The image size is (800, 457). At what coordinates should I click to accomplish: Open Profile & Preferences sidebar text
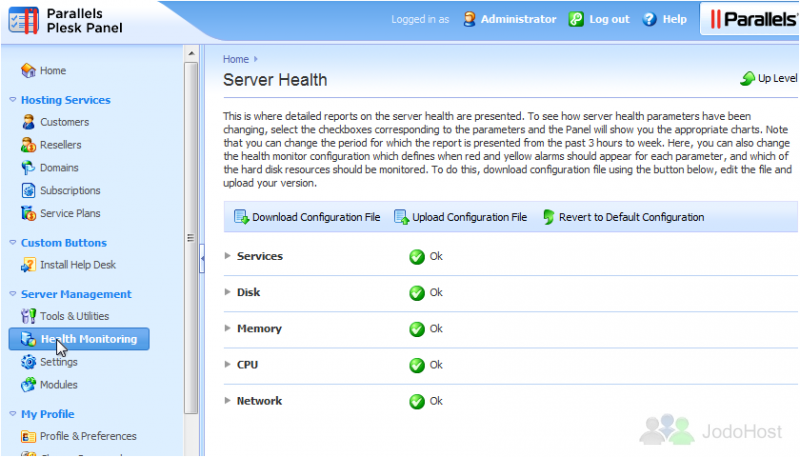tap(88, 436)
